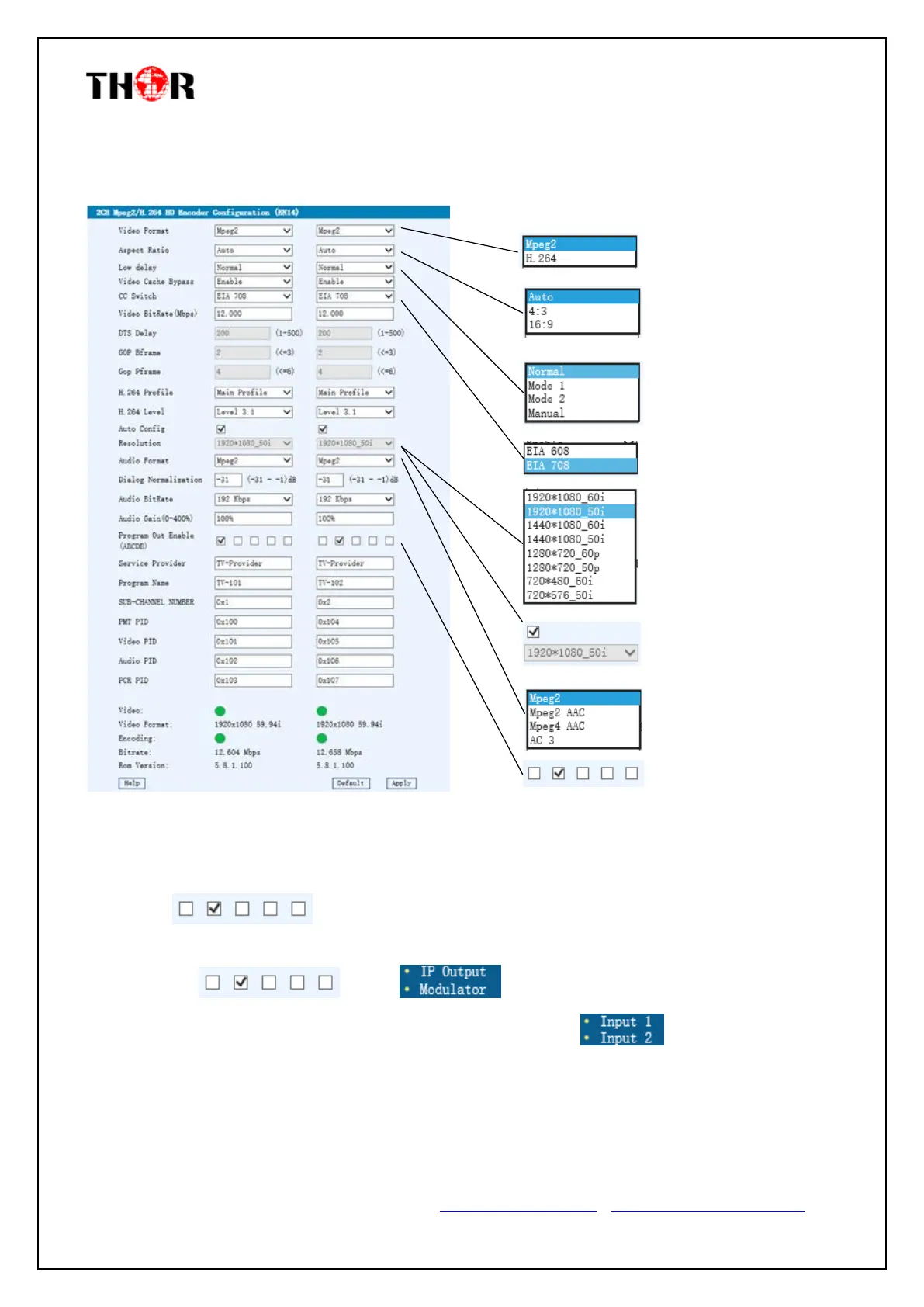Image resolution: width=924 pixels, height=1307 pixels.
Task: Open the left column's Video Format dropdown
Action: (254, 231)
